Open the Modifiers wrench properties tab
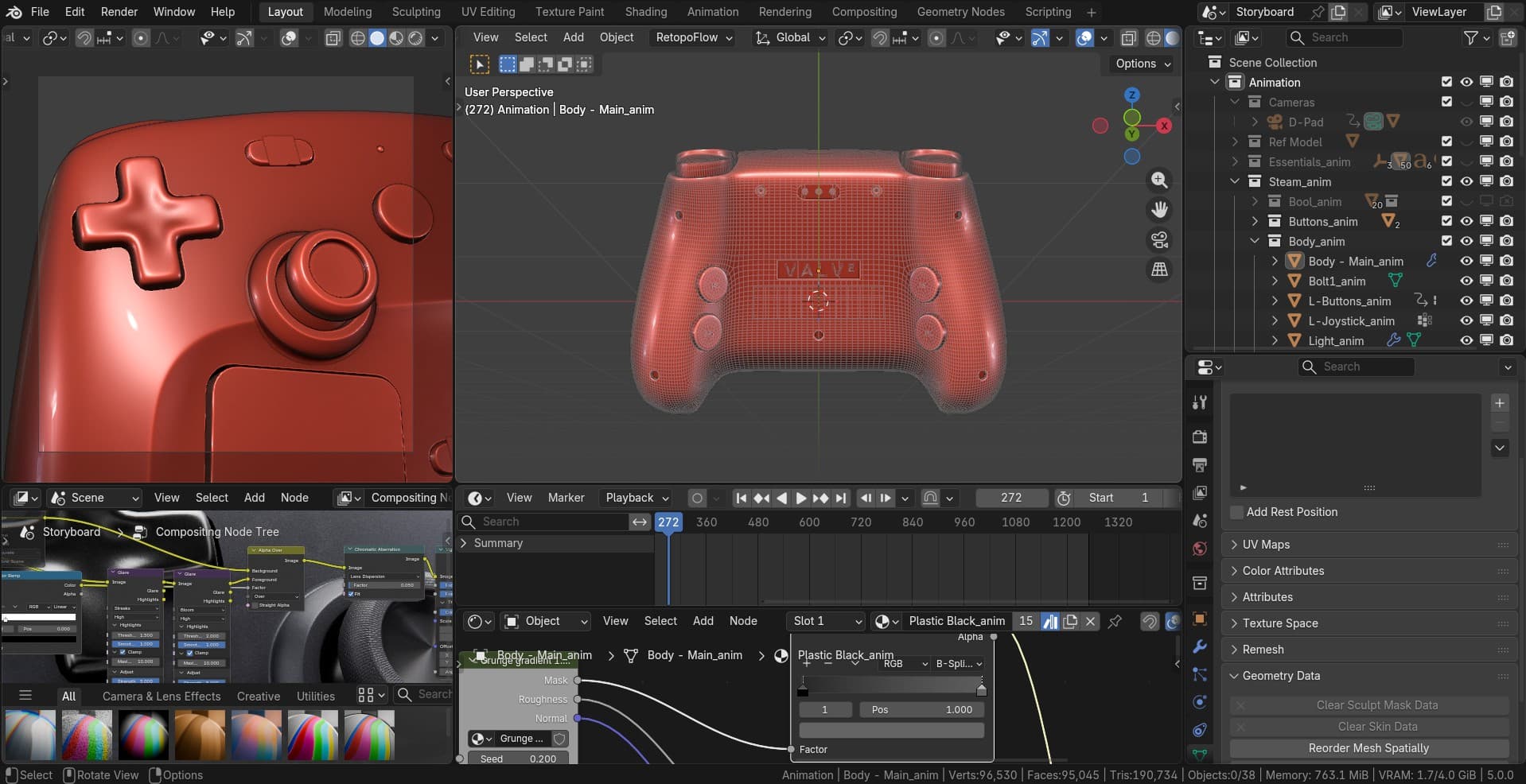The height and width of the screenshot is (784, 1526). tap(1200, 646)
